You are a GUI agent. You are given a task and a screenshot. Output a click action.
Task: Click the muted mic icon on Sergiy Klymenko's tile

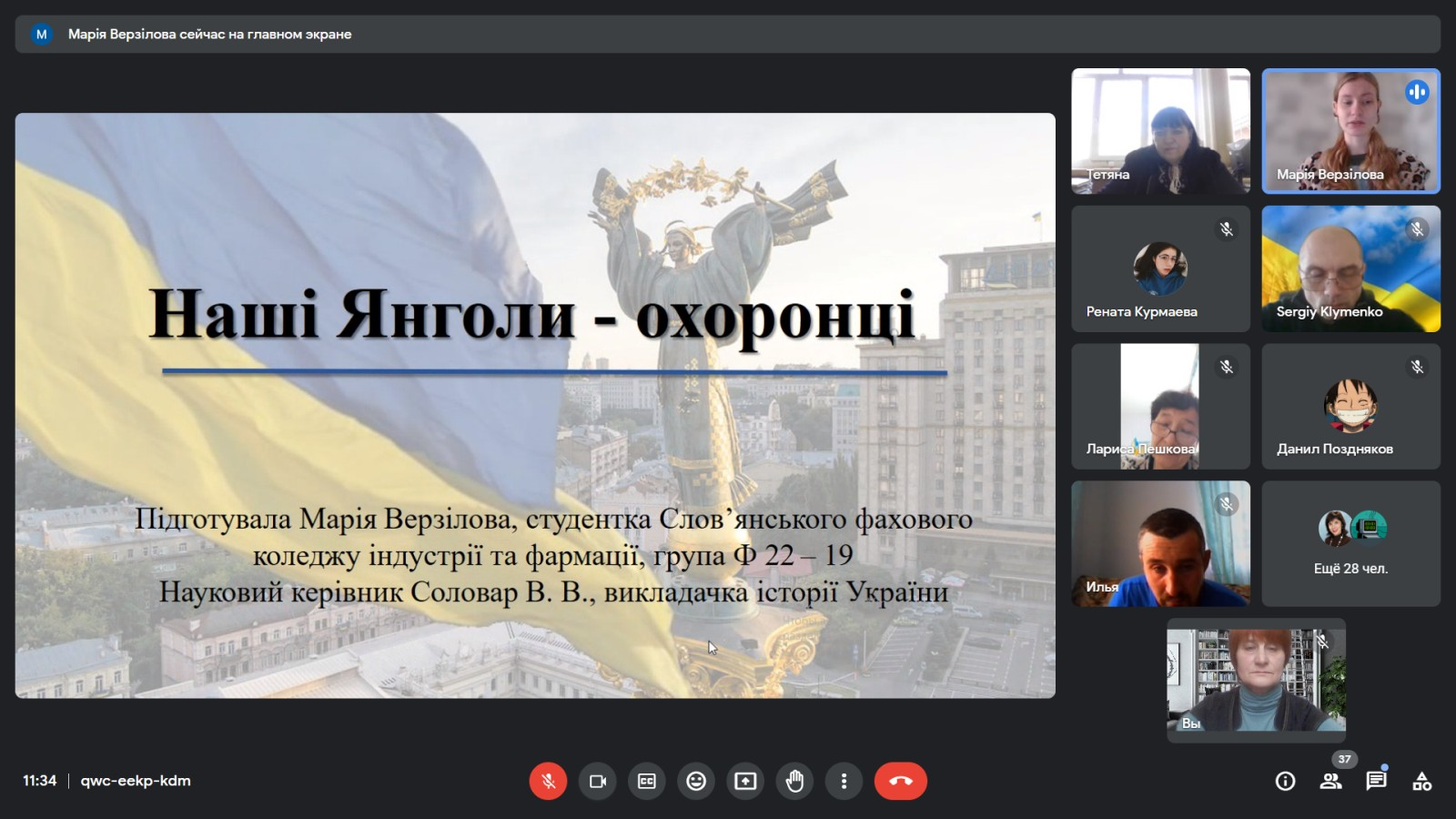[1417, 229]
